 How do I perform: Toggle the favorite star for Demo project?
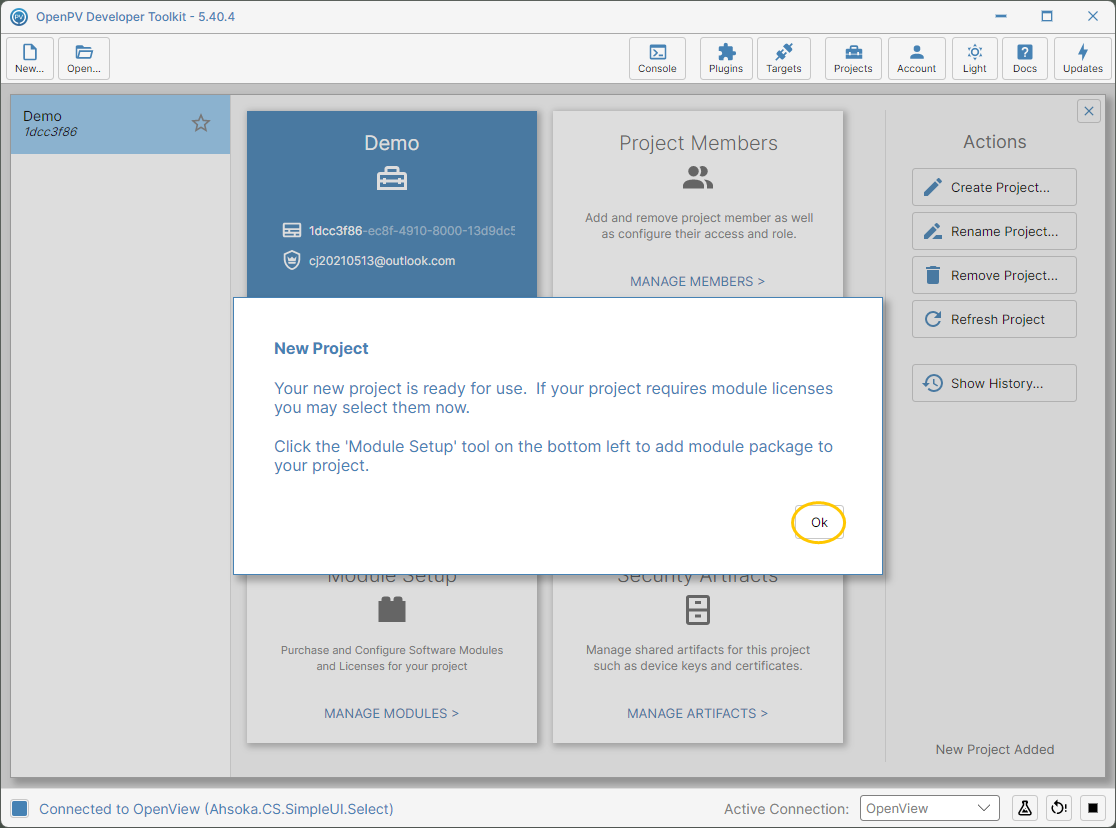(201, 123)
